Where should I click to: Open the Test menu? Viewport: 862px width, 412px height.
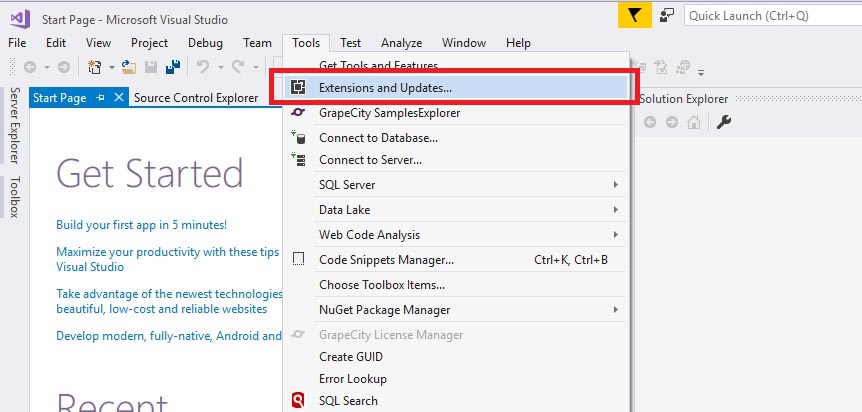350,43
